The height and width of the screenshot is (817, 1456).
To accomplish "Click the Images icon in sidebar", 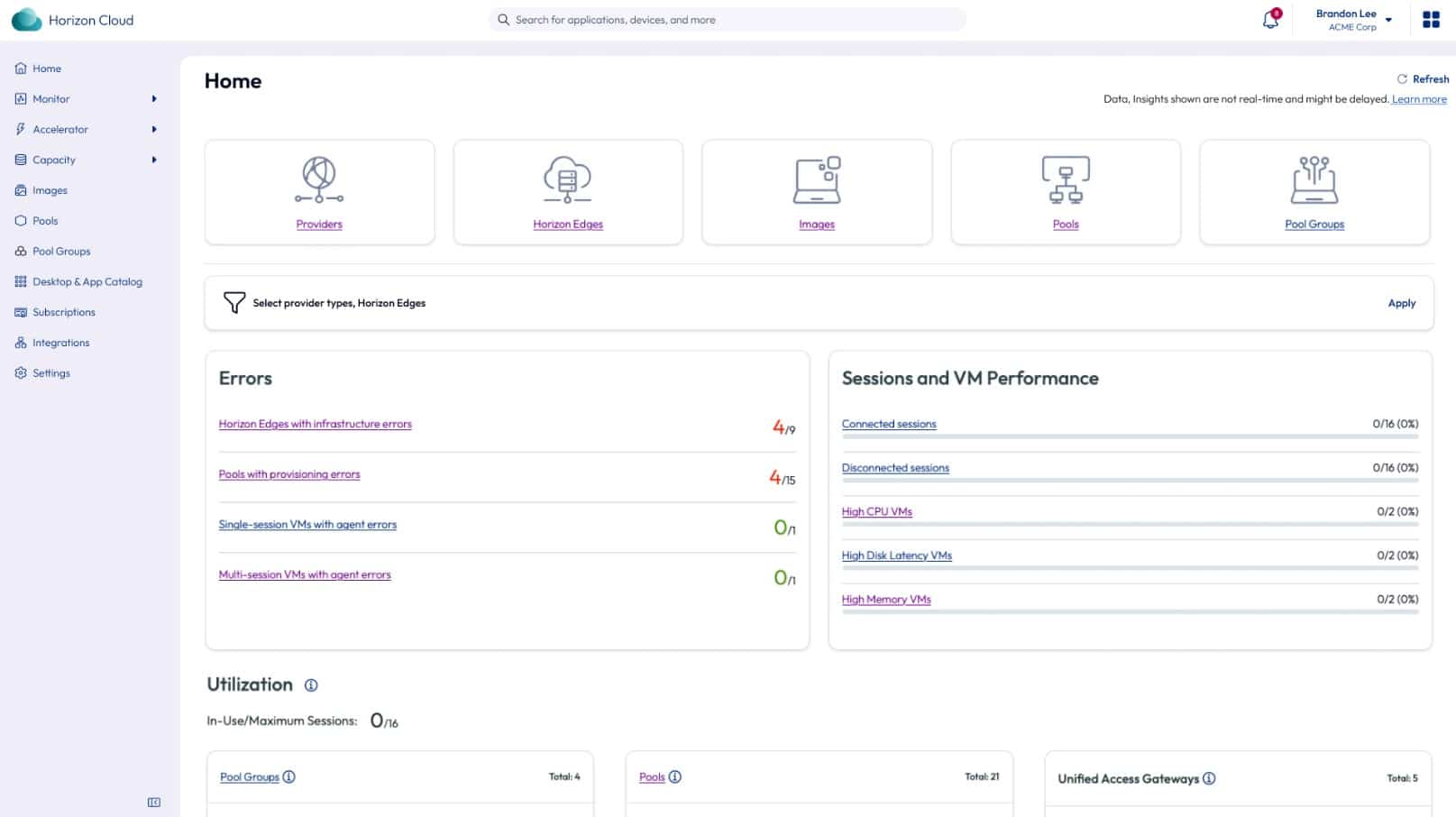I will coord(21,190).
